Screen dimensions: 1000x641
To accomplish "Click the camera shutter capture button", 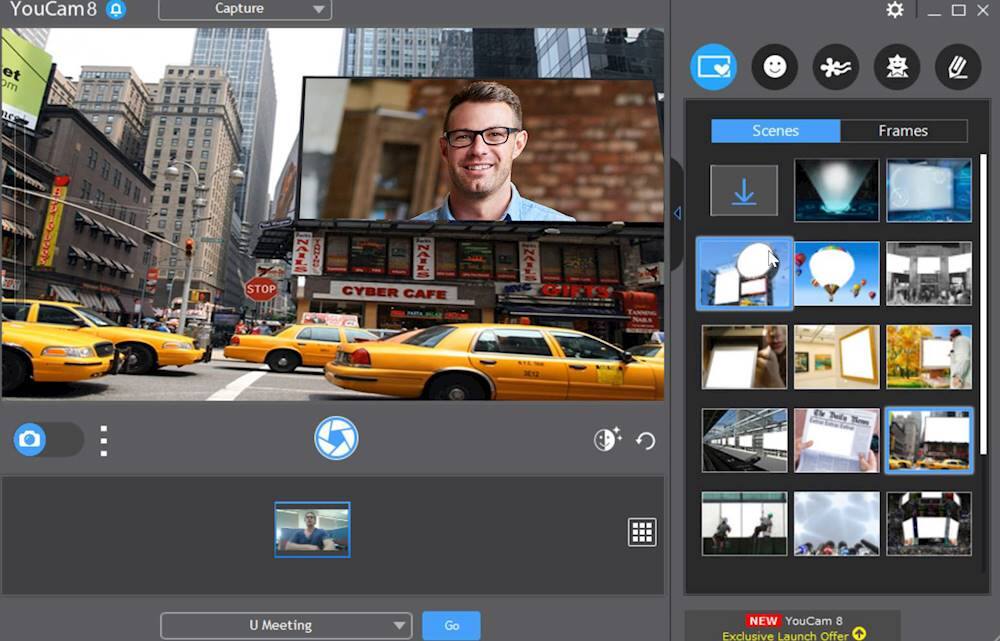I will coord(336,438).
